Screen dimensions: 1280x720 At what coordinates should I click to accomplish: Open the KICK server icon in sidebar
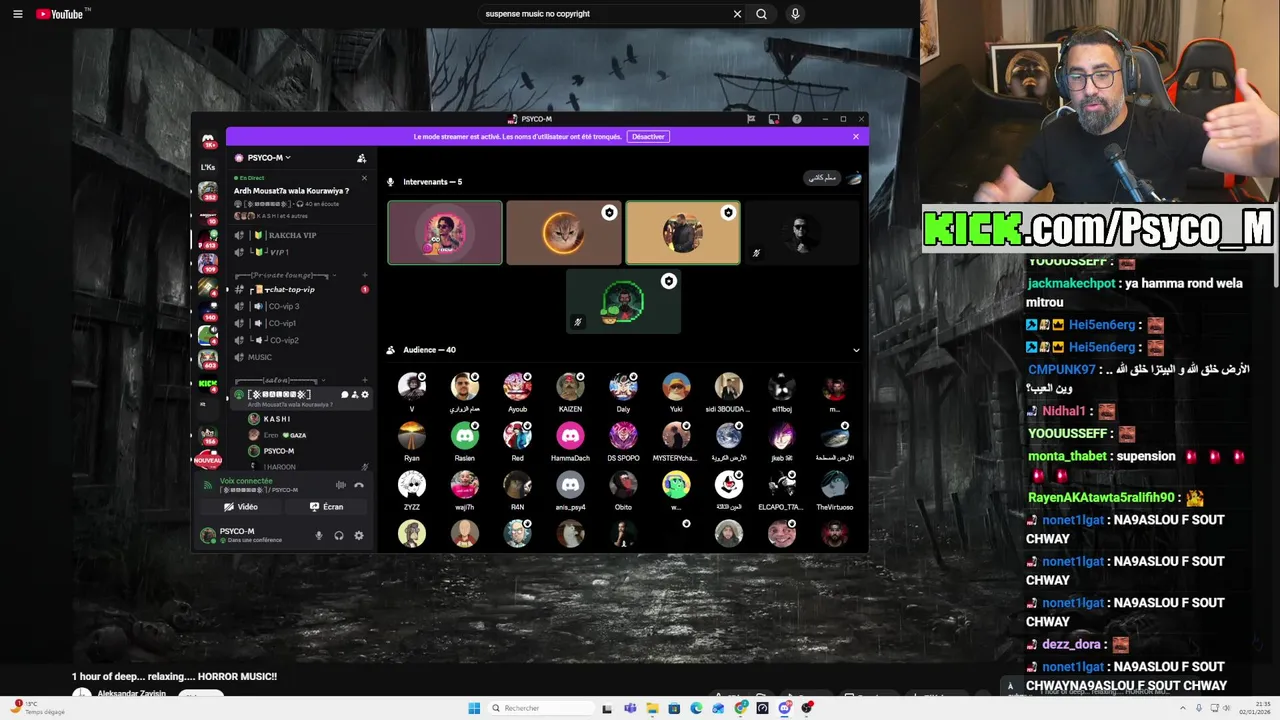click(x=208, y=384)
